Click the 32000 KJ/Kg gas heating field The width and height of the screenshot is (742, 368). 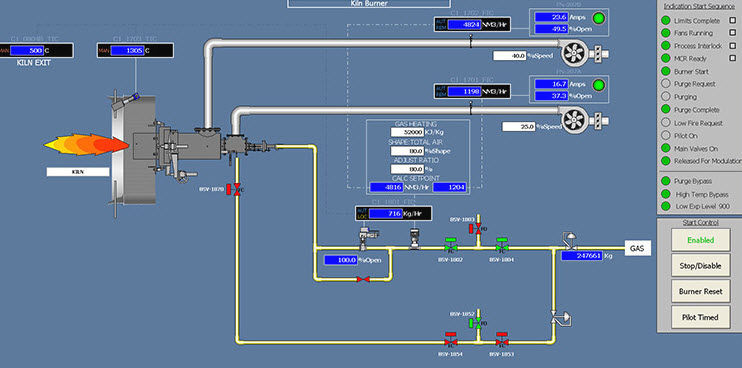(407, 132)
